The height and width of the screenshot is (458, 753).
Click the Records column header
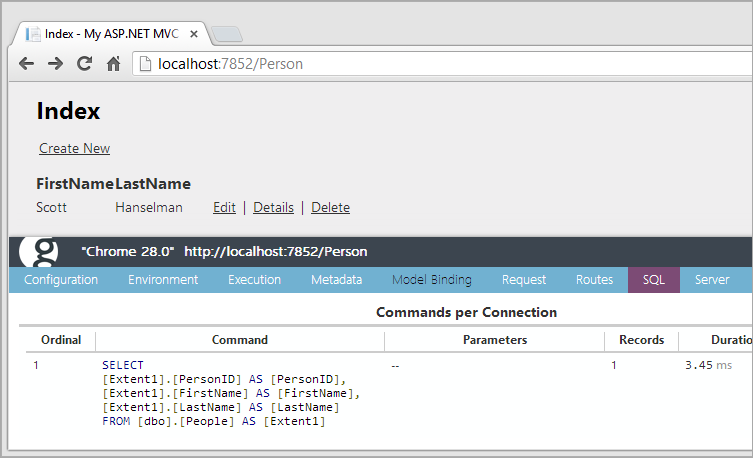click(x=642, y=340)
